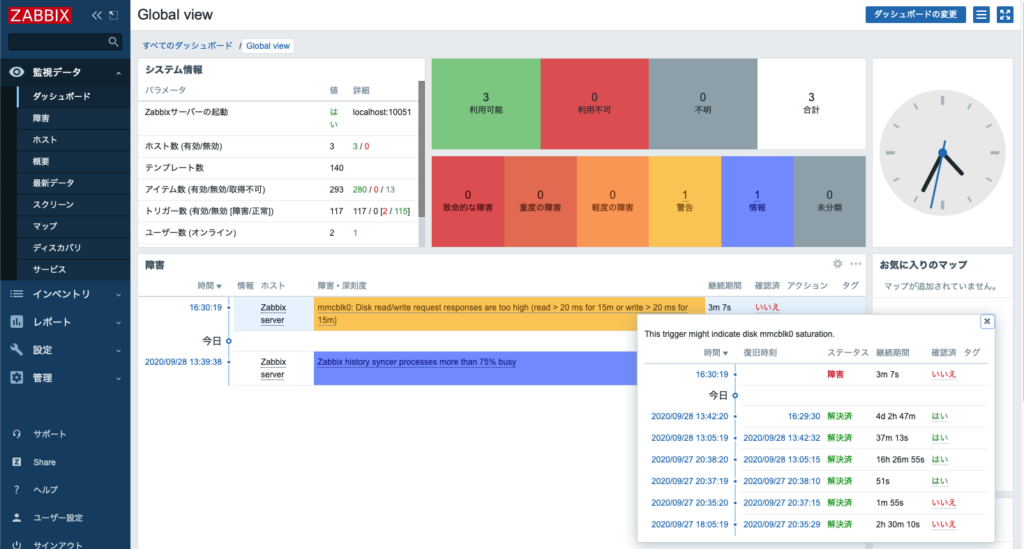Open the 最新データ menu item

pos(54,183)
